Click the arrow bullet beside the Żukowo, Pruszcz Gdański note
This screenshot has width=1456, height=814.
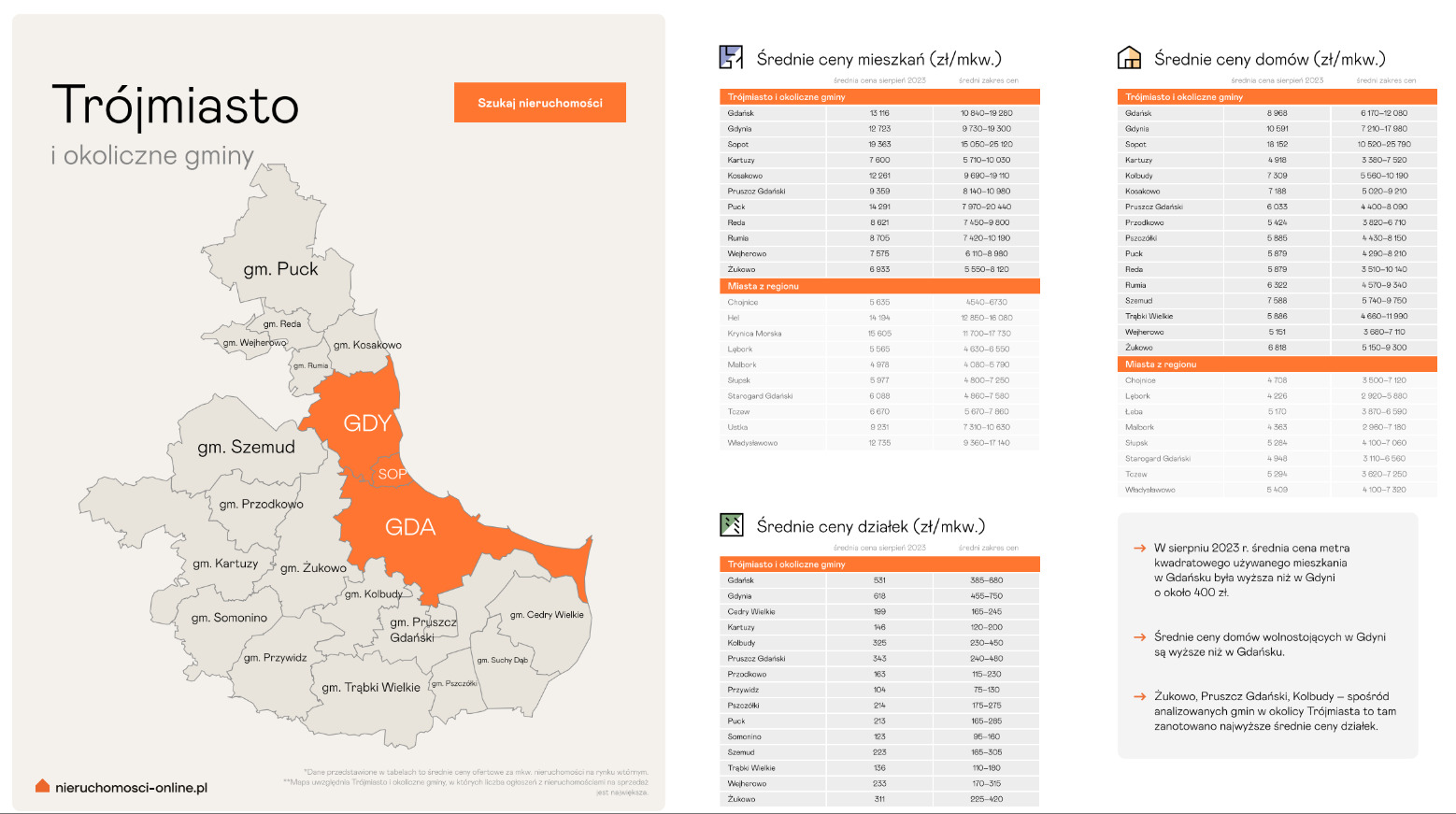tap(1139, 696)
